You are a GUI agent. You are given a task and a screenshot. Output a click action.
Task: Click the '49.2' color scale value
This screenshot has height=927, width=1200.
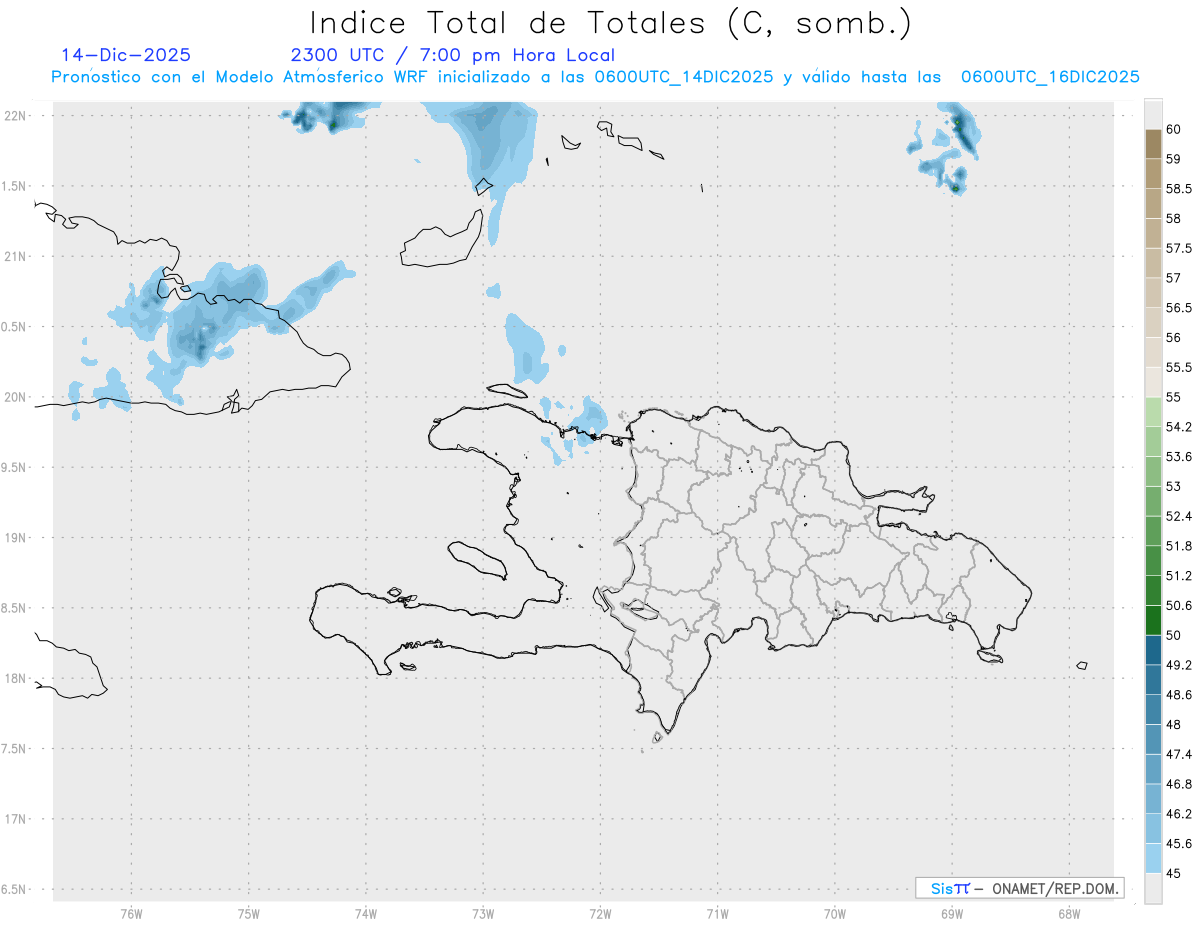[1179, 665]
